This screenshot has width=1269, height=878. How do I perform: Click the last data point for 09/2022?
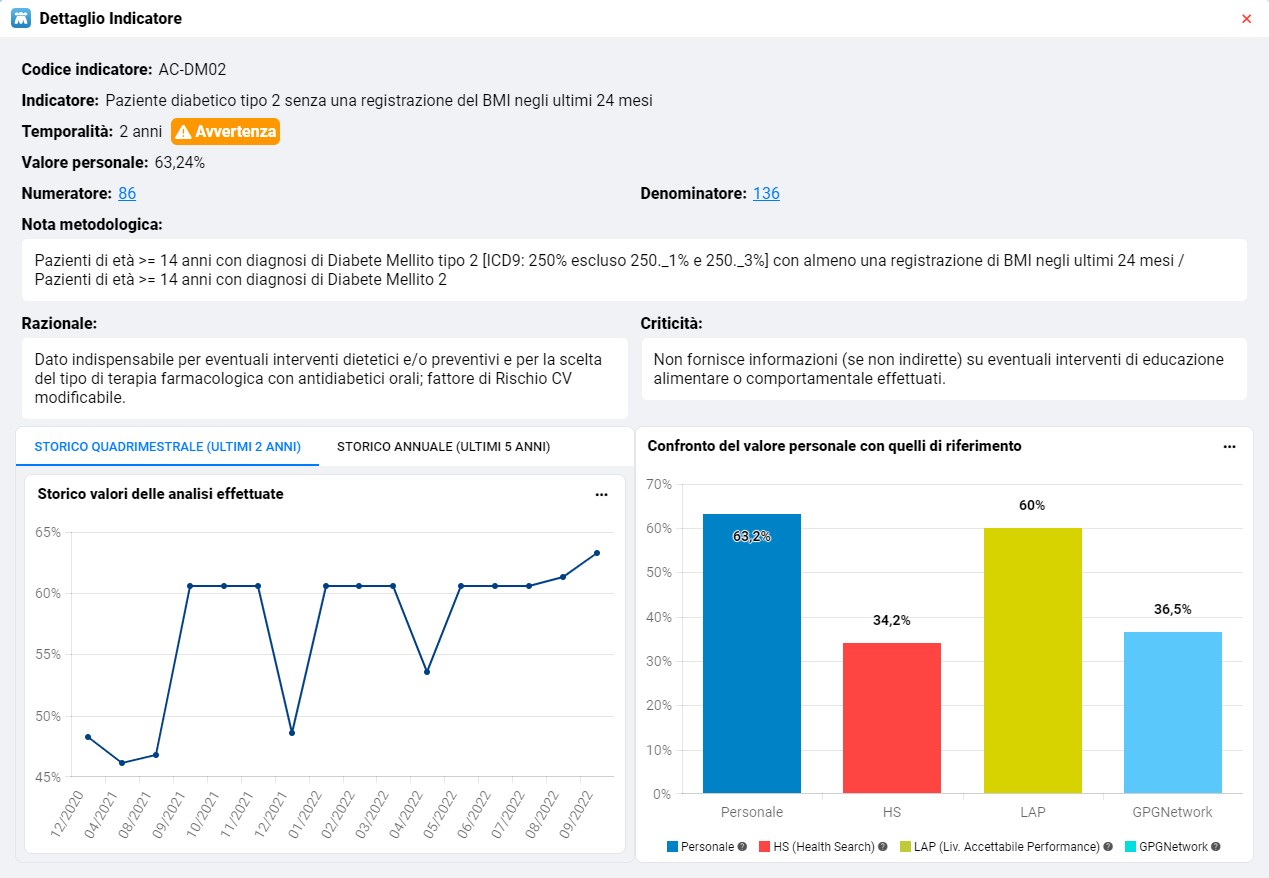(597, 553)
